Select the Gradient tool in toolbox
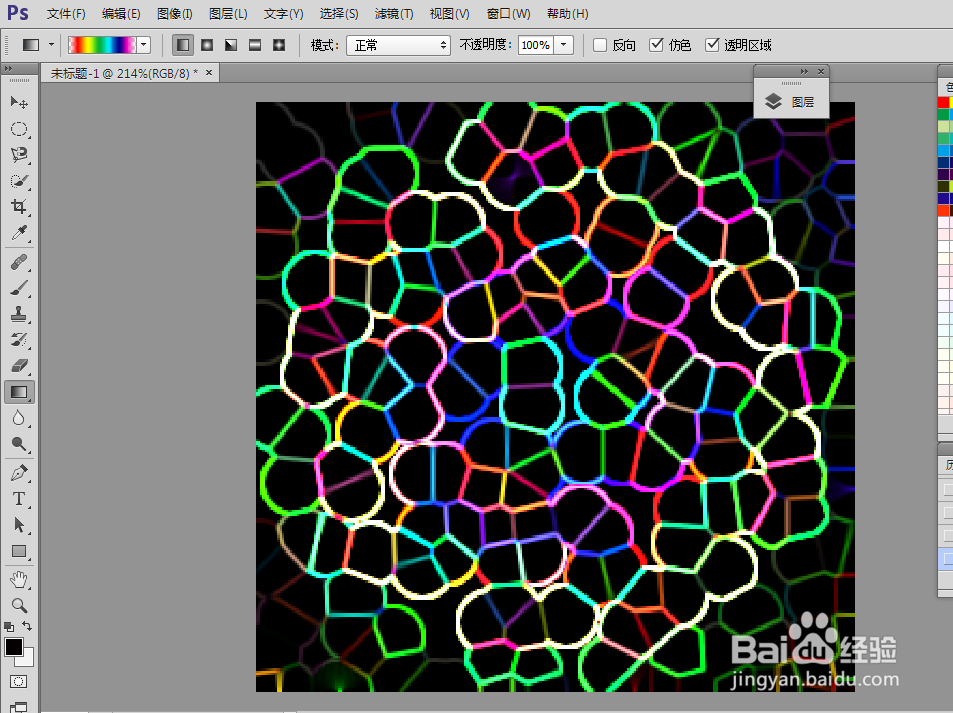 [x=19, y=392]
